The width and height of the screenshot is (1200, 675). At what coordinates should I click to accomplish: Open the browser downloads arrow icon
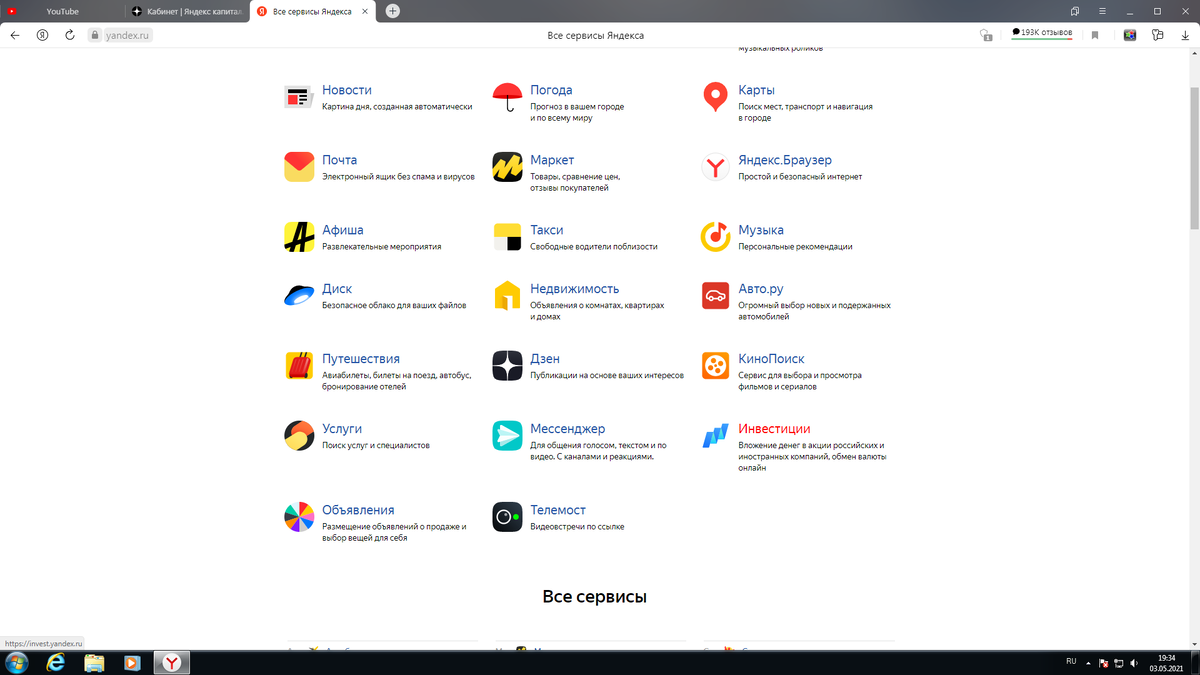(x=1184, y=35)
